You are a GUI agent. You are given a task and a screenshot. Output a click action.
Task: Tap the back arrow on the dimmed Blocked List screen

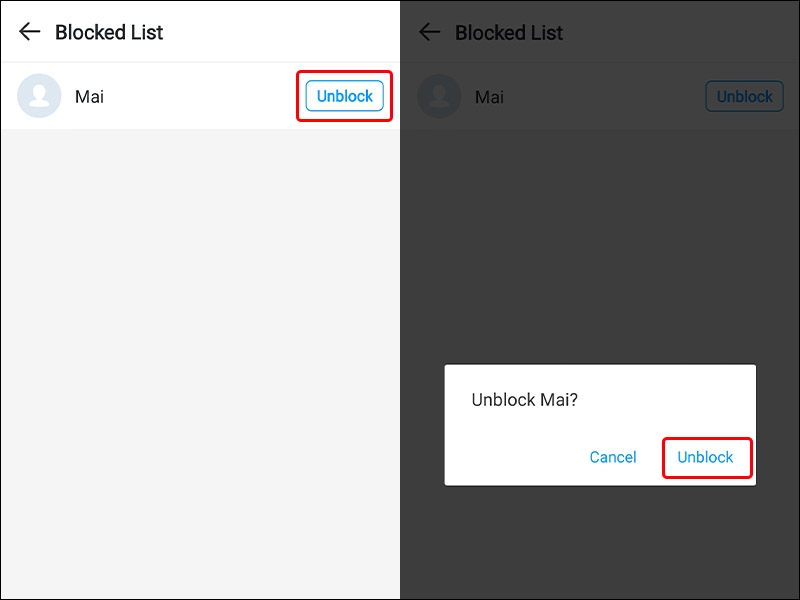coord(430,32)
